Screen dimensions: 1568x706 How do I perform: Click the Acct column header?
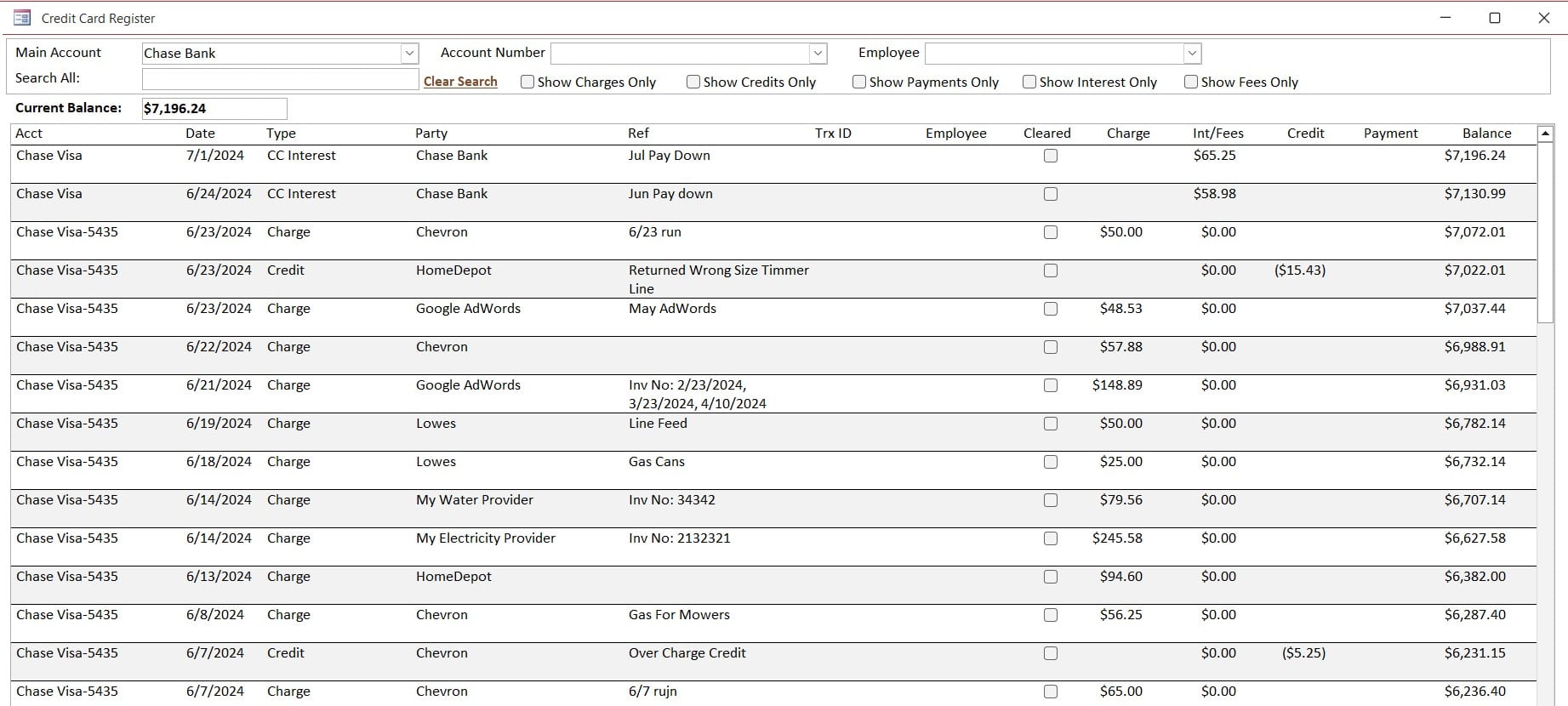(x=29, y=134)
